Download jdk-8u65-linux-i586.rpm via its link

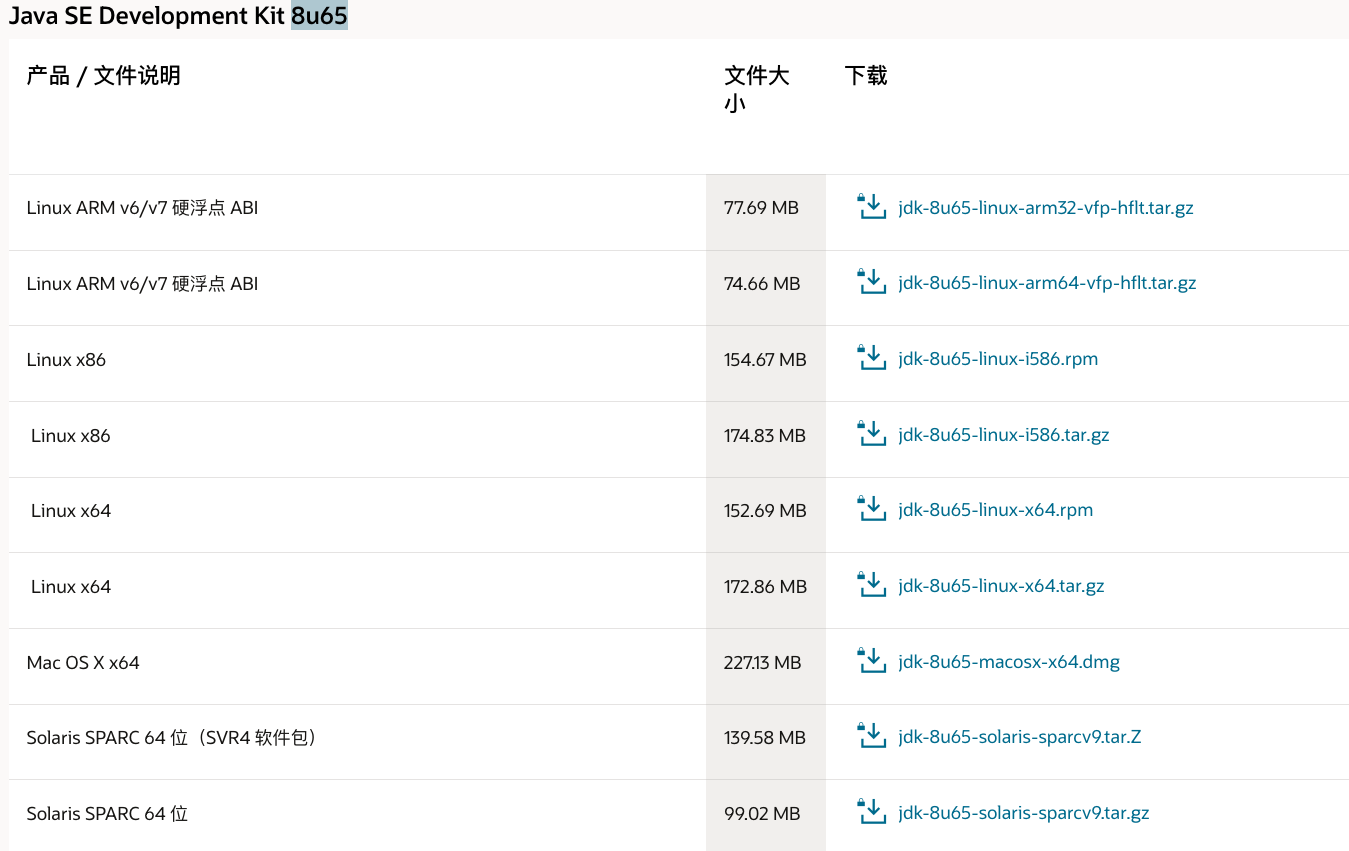click(x=998, y=359)
